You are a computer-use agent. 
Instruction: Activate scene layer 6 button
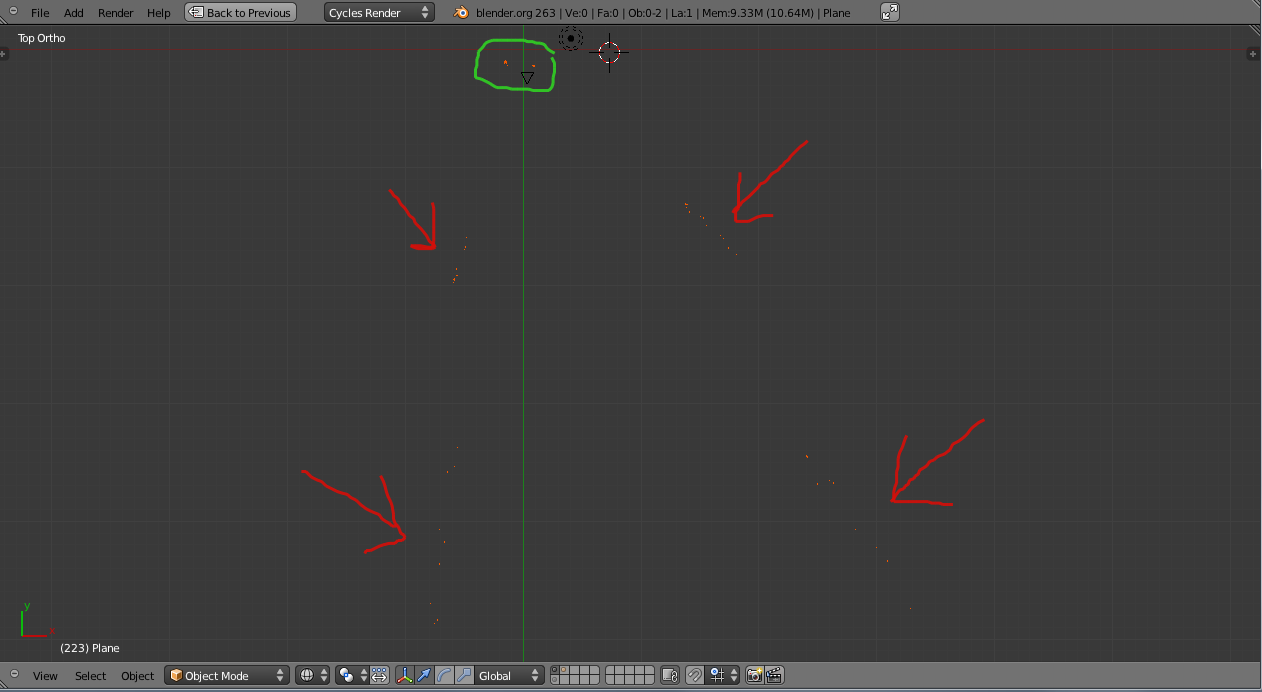(x=611, y=671)
